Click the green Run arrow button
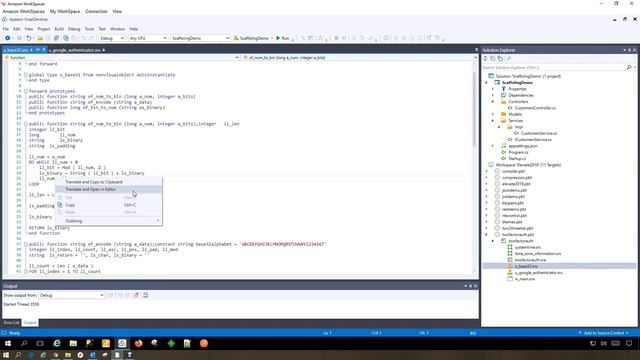This screenshot has height=360, width=640. (278, 38)
